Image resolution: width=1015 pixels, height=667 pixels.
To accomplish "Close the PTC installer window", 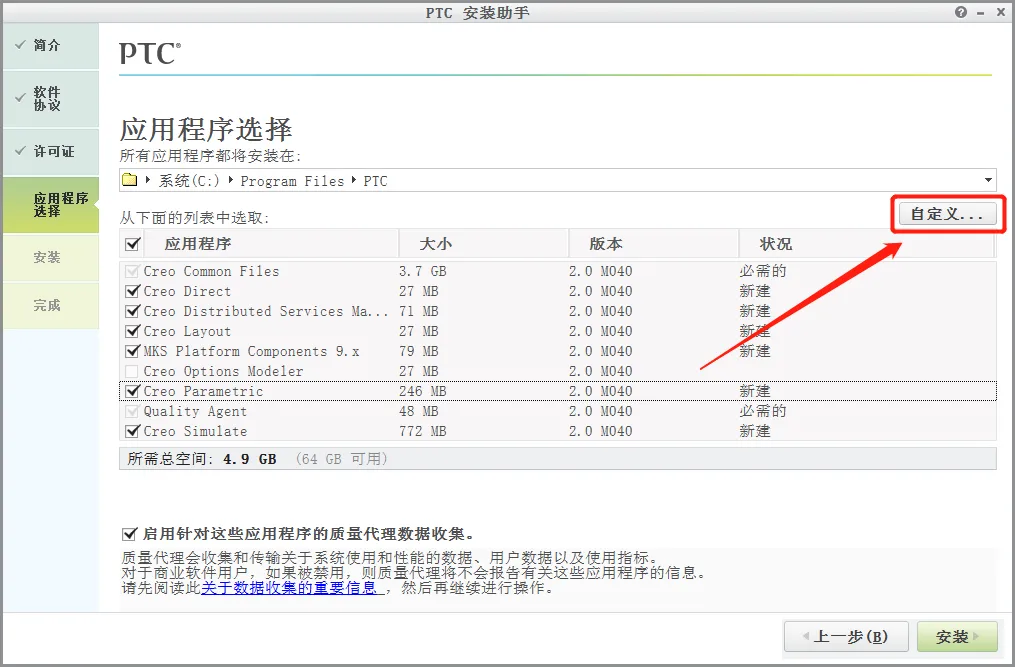I will (x=1000, y=12).
